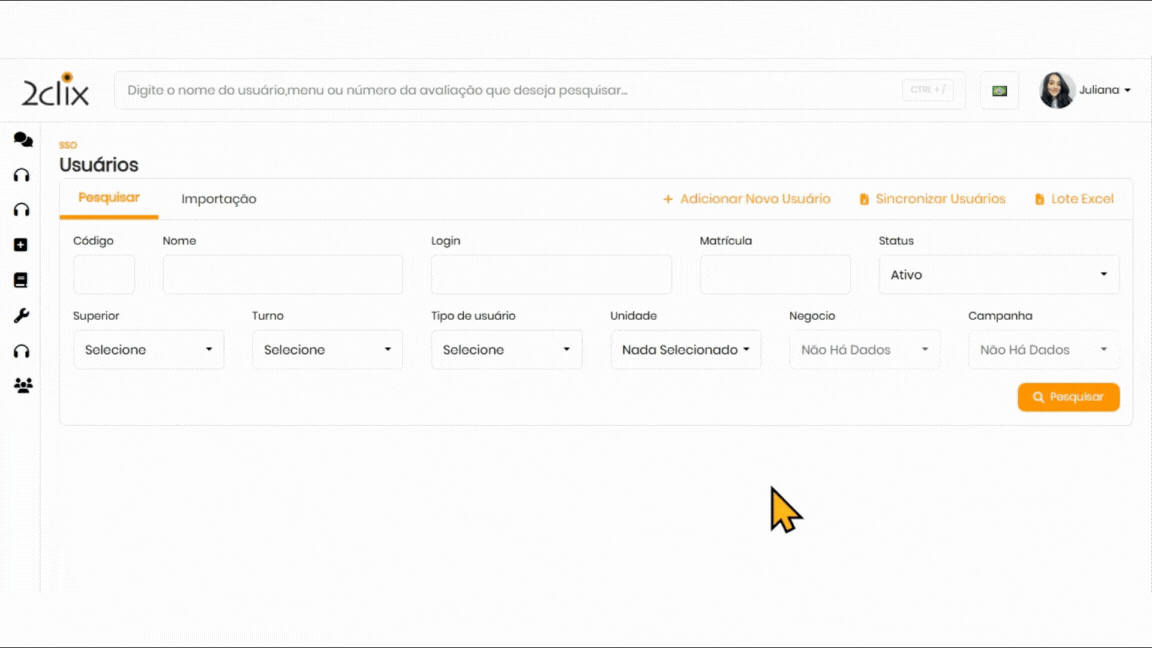Select the Pesquisar tab
This screenshot has height=648, width=1152.
pos(109,198)
